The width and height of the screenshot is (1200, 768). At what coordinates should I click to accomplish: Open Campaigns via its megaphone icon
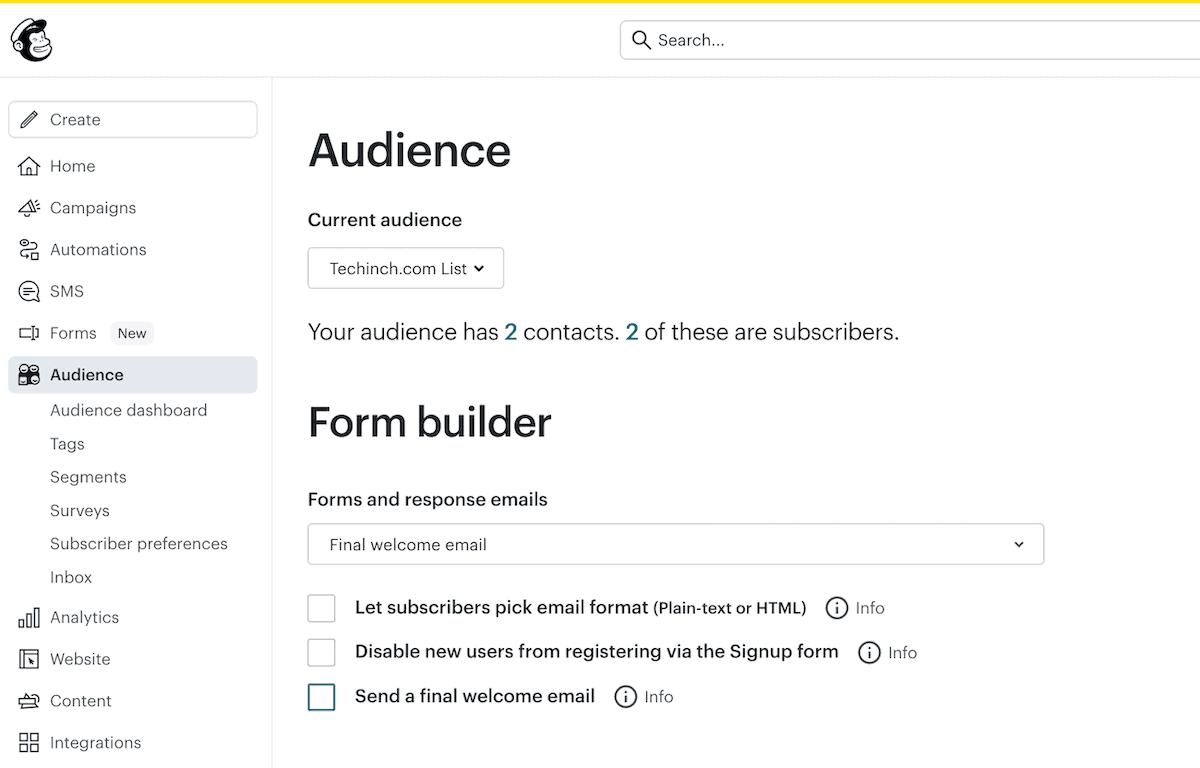pyautogui.click(x=27, y=207)
